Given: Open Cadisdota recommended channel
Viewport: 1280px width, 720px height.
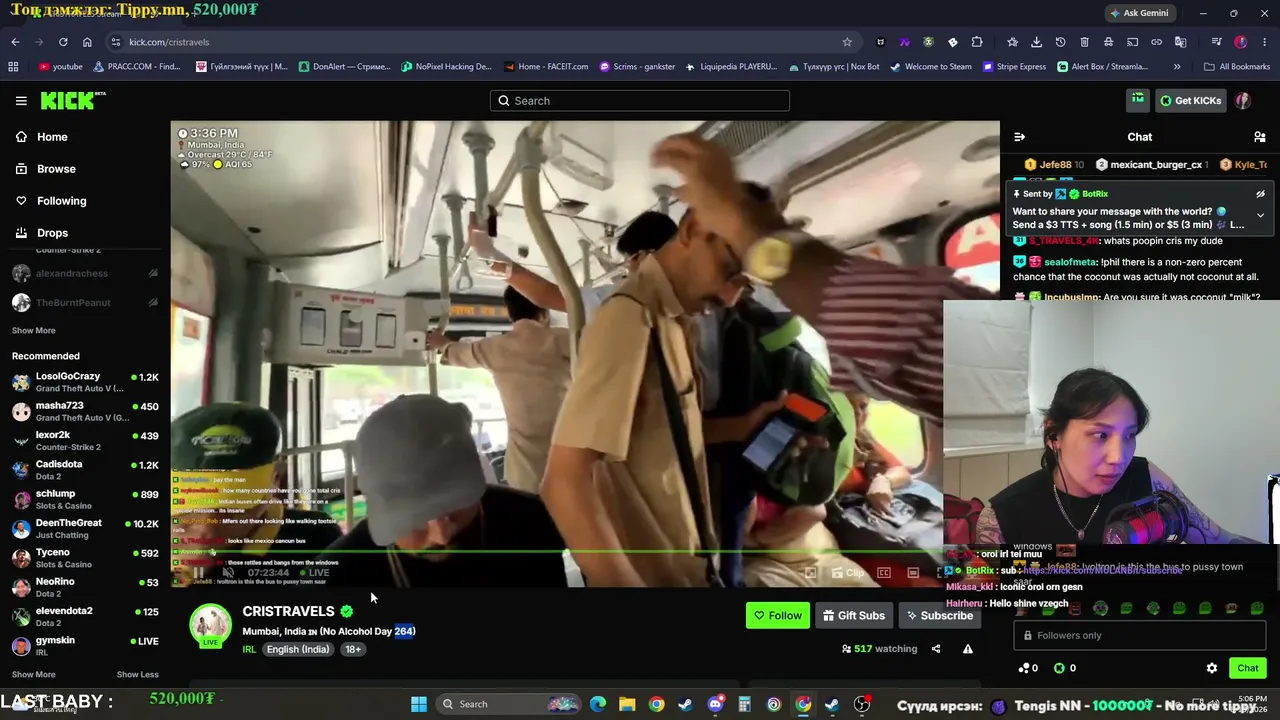Looking at the screenshot, I should 85,470.
